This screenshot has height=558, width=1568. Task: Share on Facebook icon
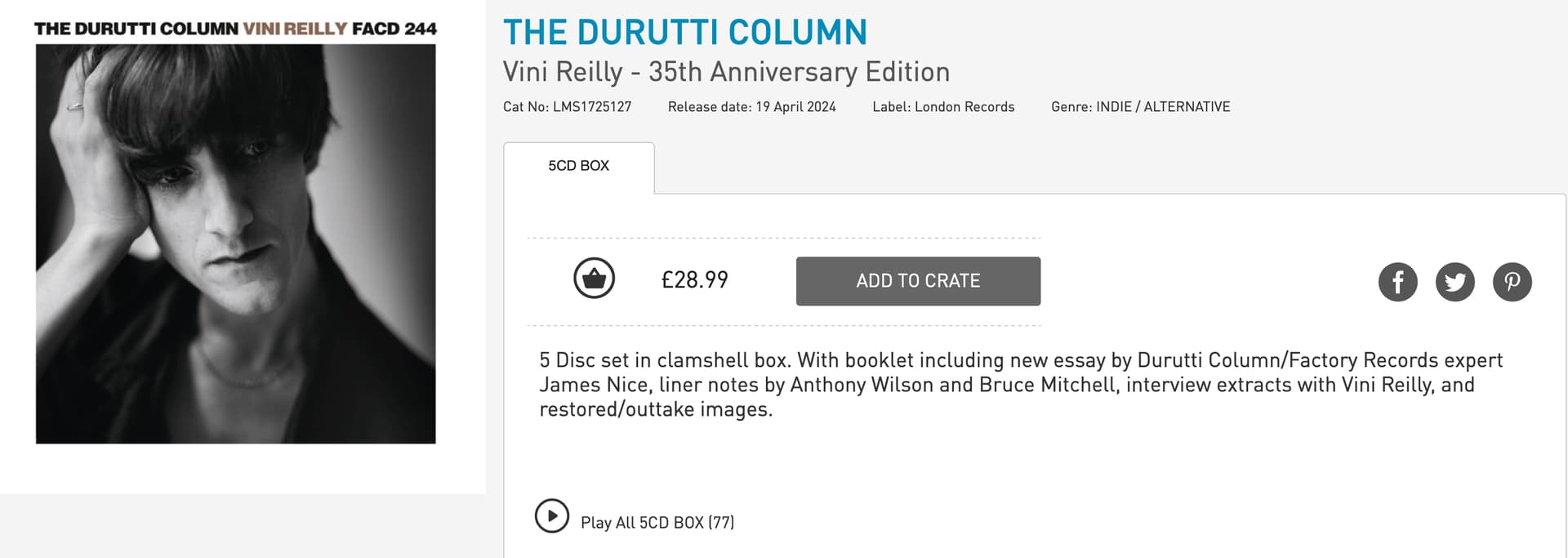click(1397, 282)
